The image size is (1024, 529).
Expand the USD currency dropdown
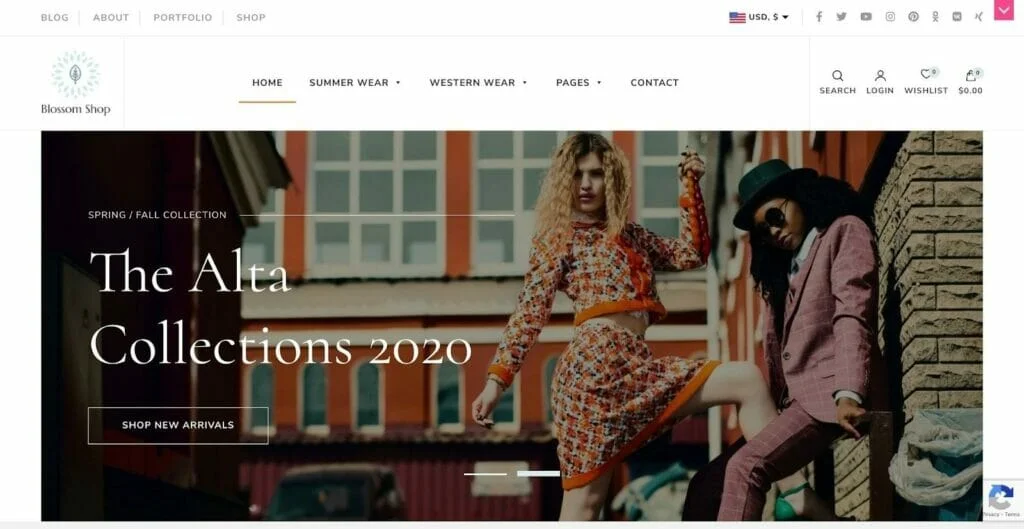(x=759, y=17)
